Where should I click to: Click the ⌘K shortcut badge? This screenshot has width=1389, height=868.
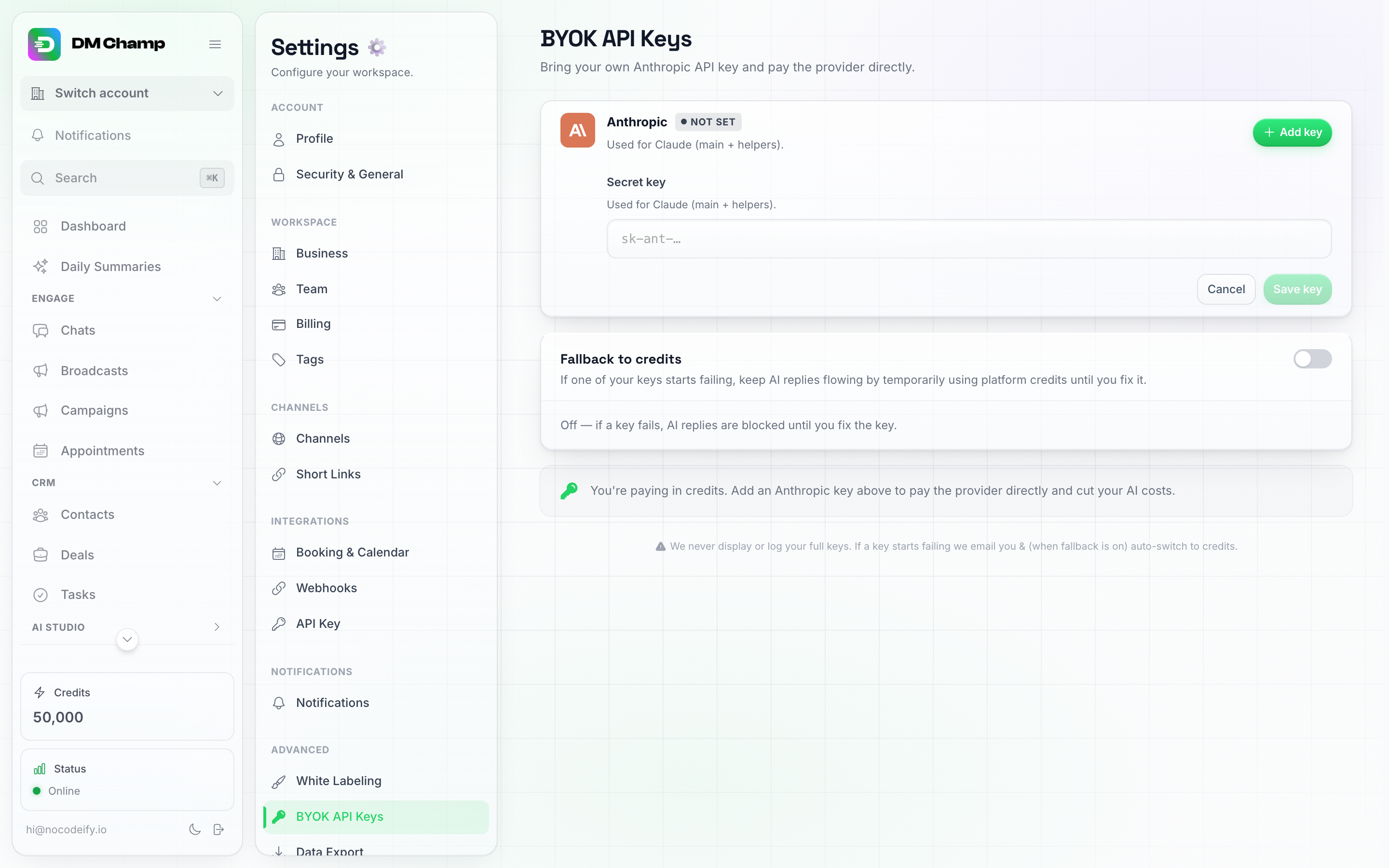(212, 178)
